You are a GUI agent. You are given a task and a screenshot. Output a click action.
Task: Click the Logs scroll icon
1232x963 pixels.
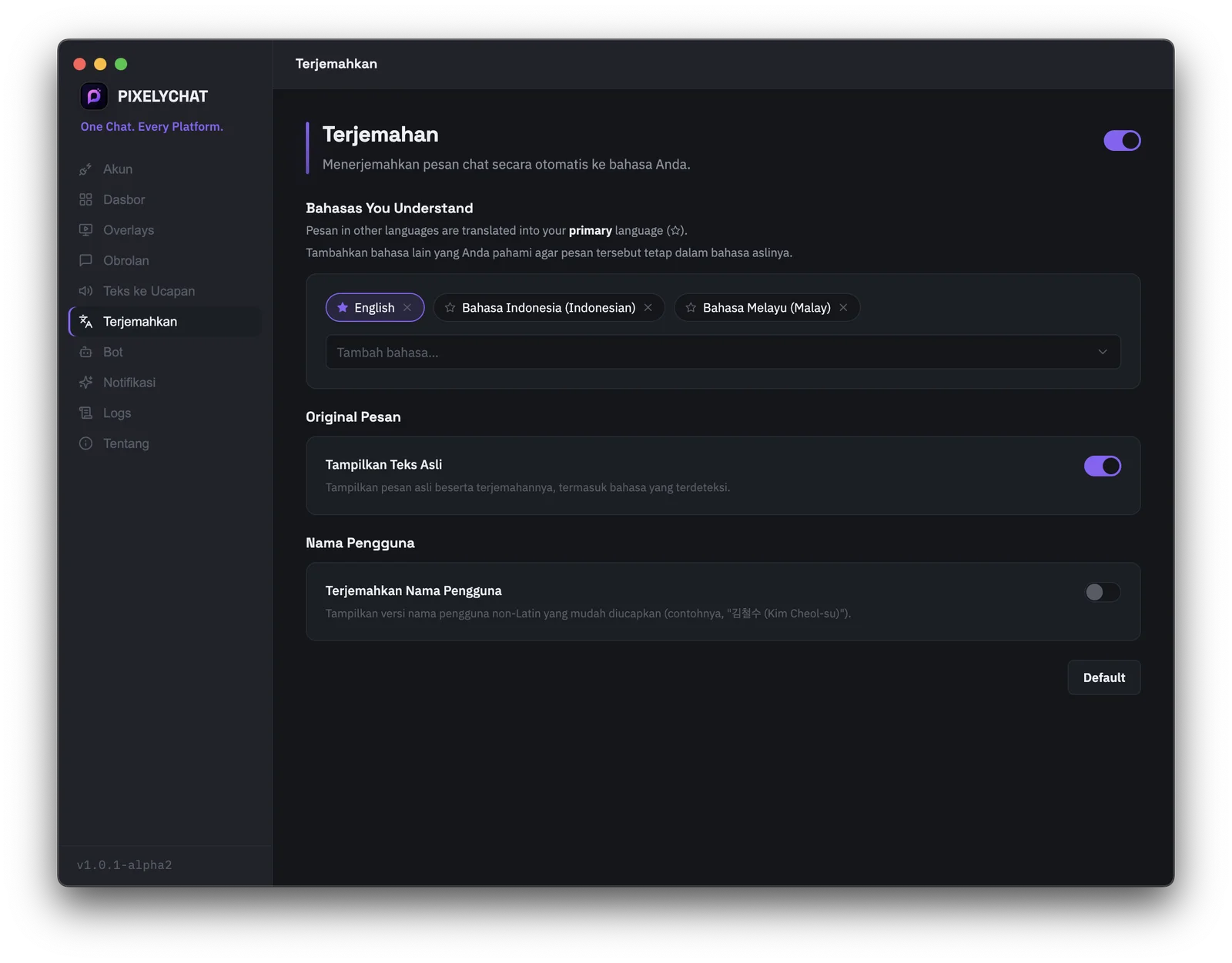85,413
